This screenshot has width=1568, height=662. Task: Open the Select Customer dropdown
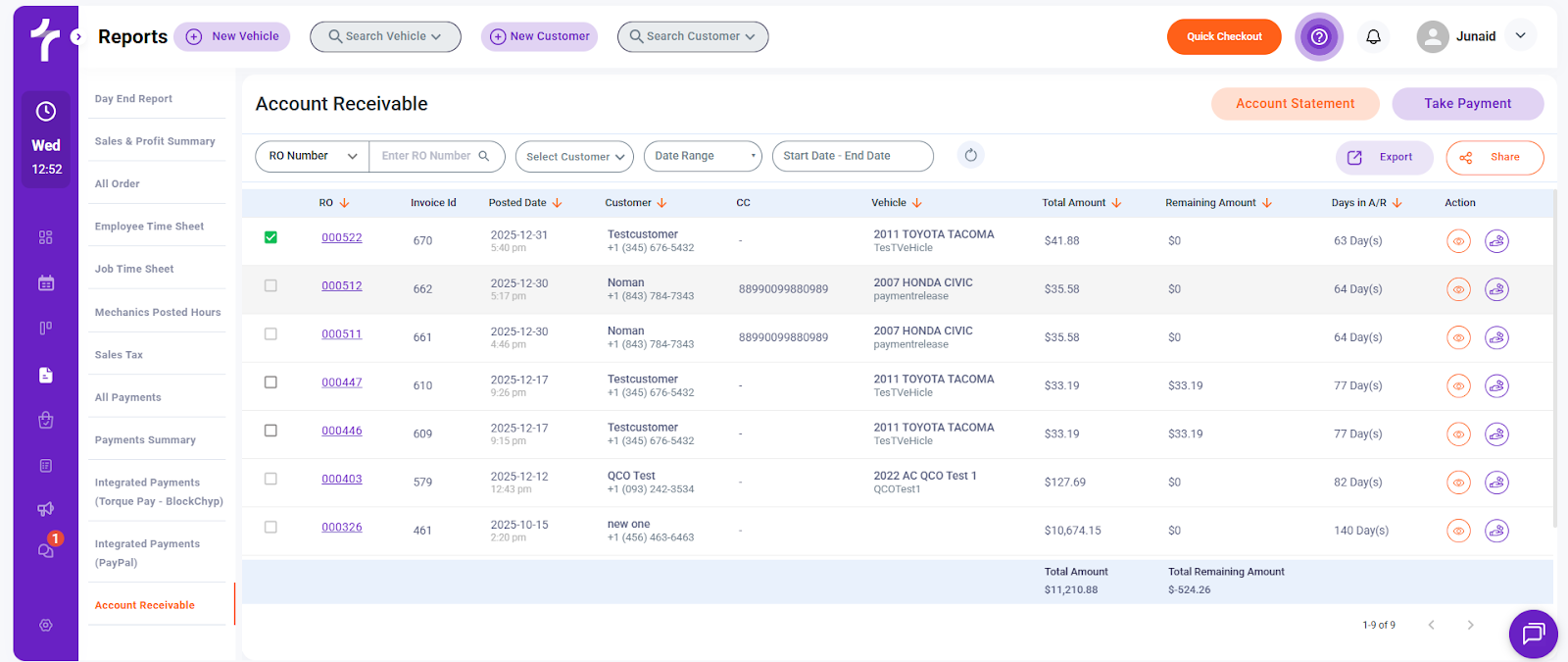pos(574,157)
